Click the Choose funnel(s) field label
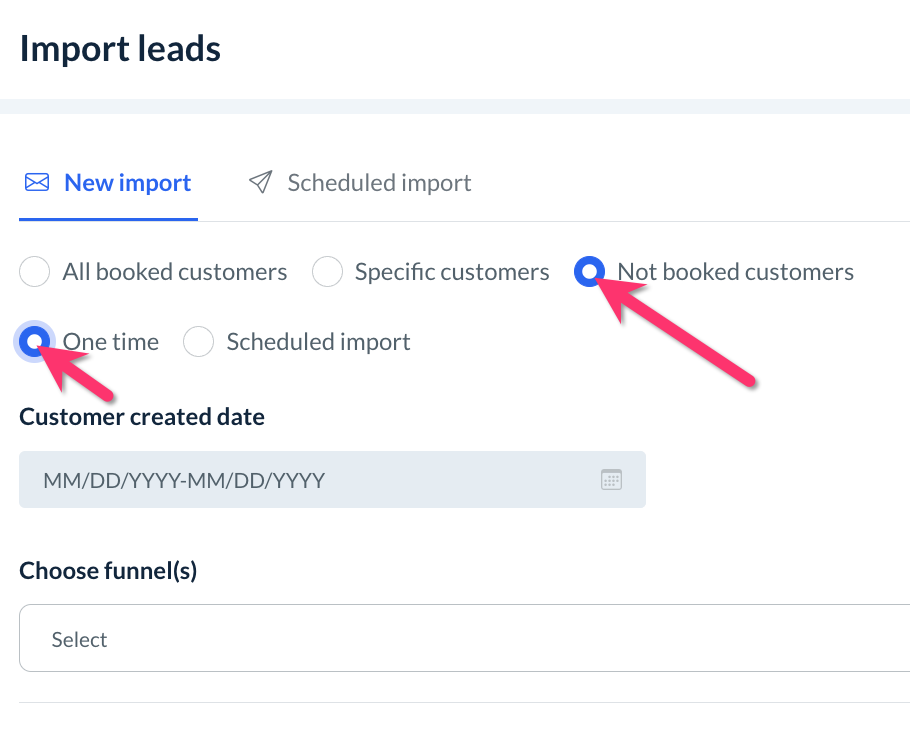The height and width of the screenshot is (740, 910). [108, 571]
